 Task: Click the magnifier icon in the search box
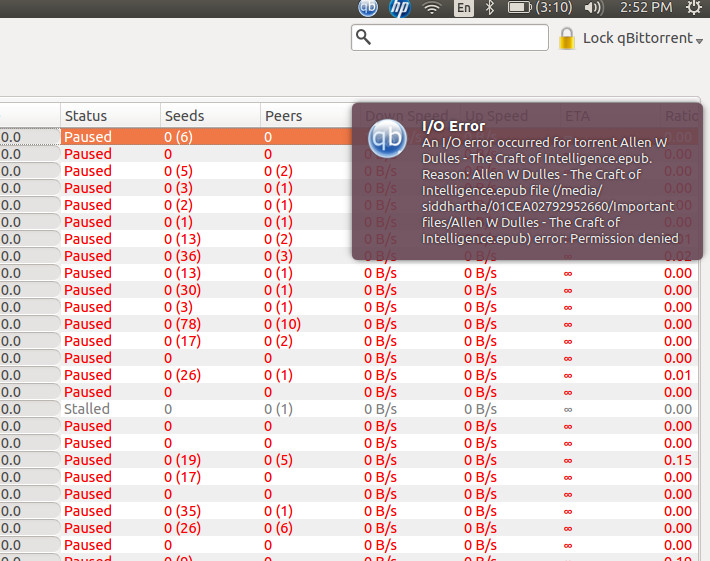tap(364, 37)
